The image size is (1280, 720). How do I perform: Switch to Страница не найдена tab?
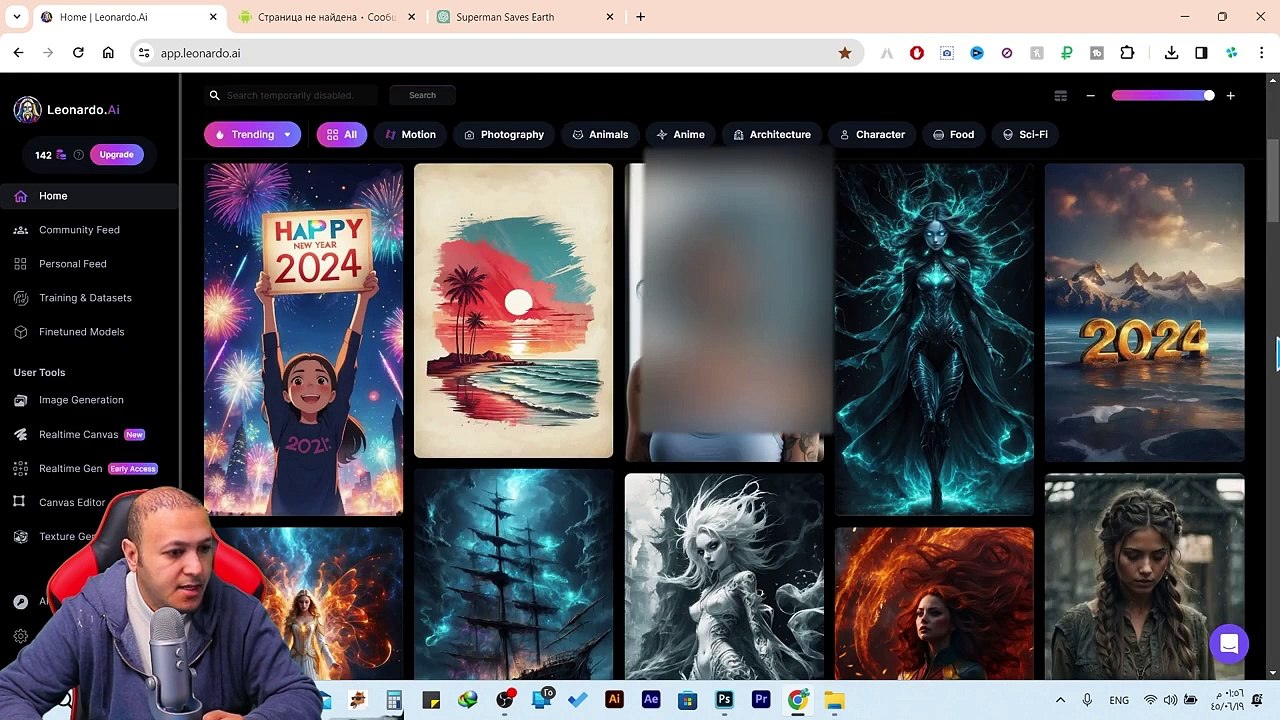(325, 17)
